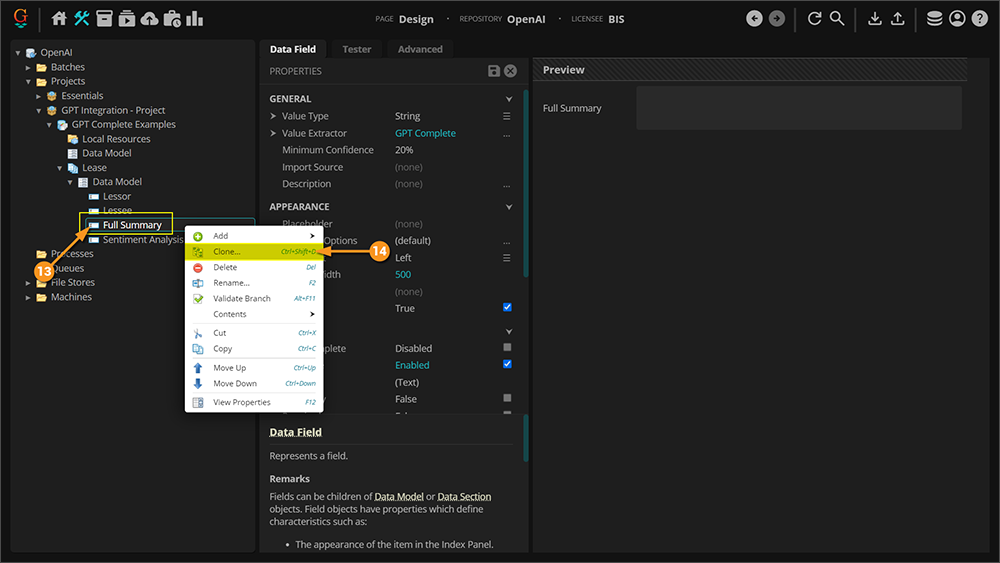Click the bar chart stats icon
The width and height of the screenshot is (1000, 563).
pyautogui.click(x=194, y=19)
